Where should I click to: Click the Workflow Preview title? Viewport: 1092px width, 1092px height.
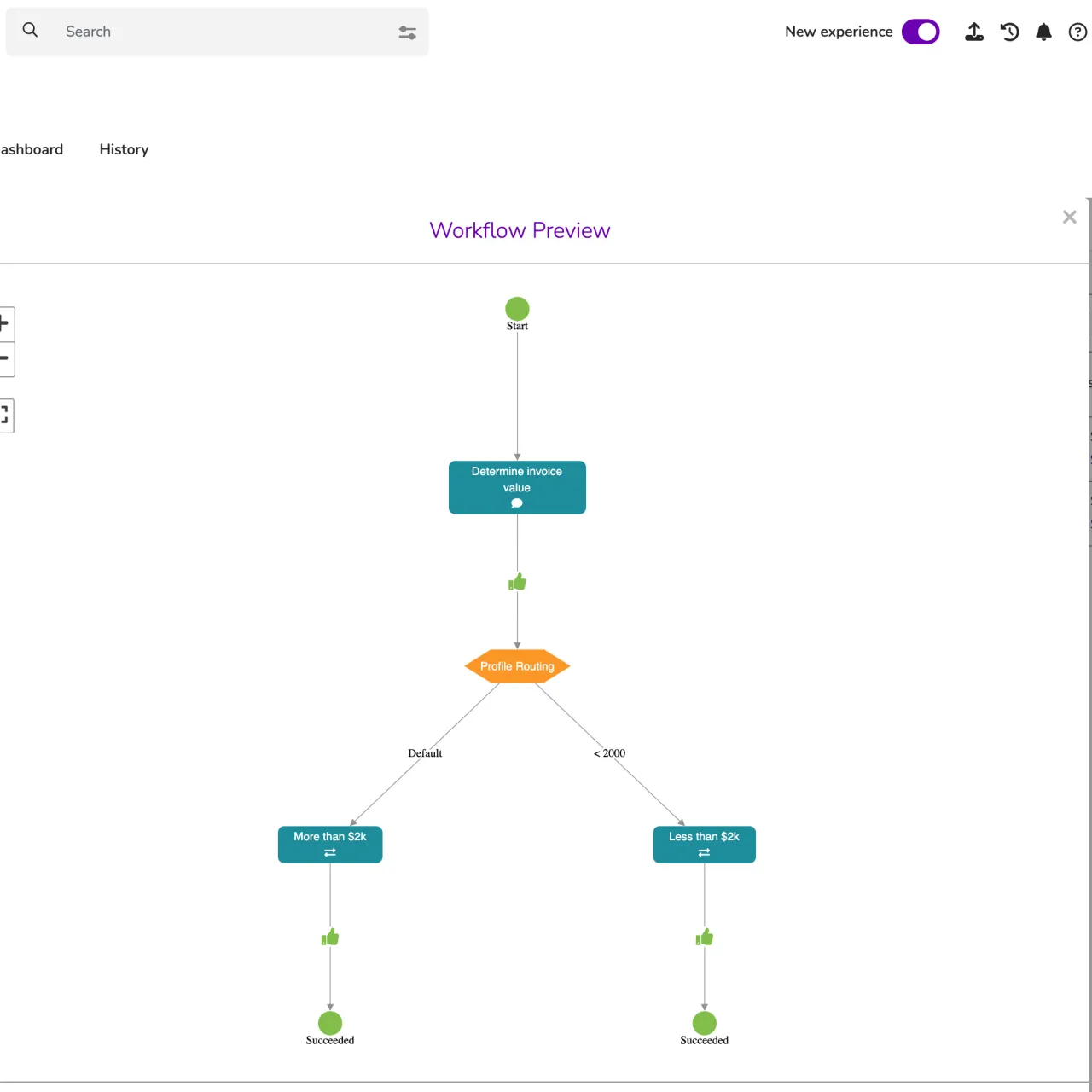tap(520, 230)
